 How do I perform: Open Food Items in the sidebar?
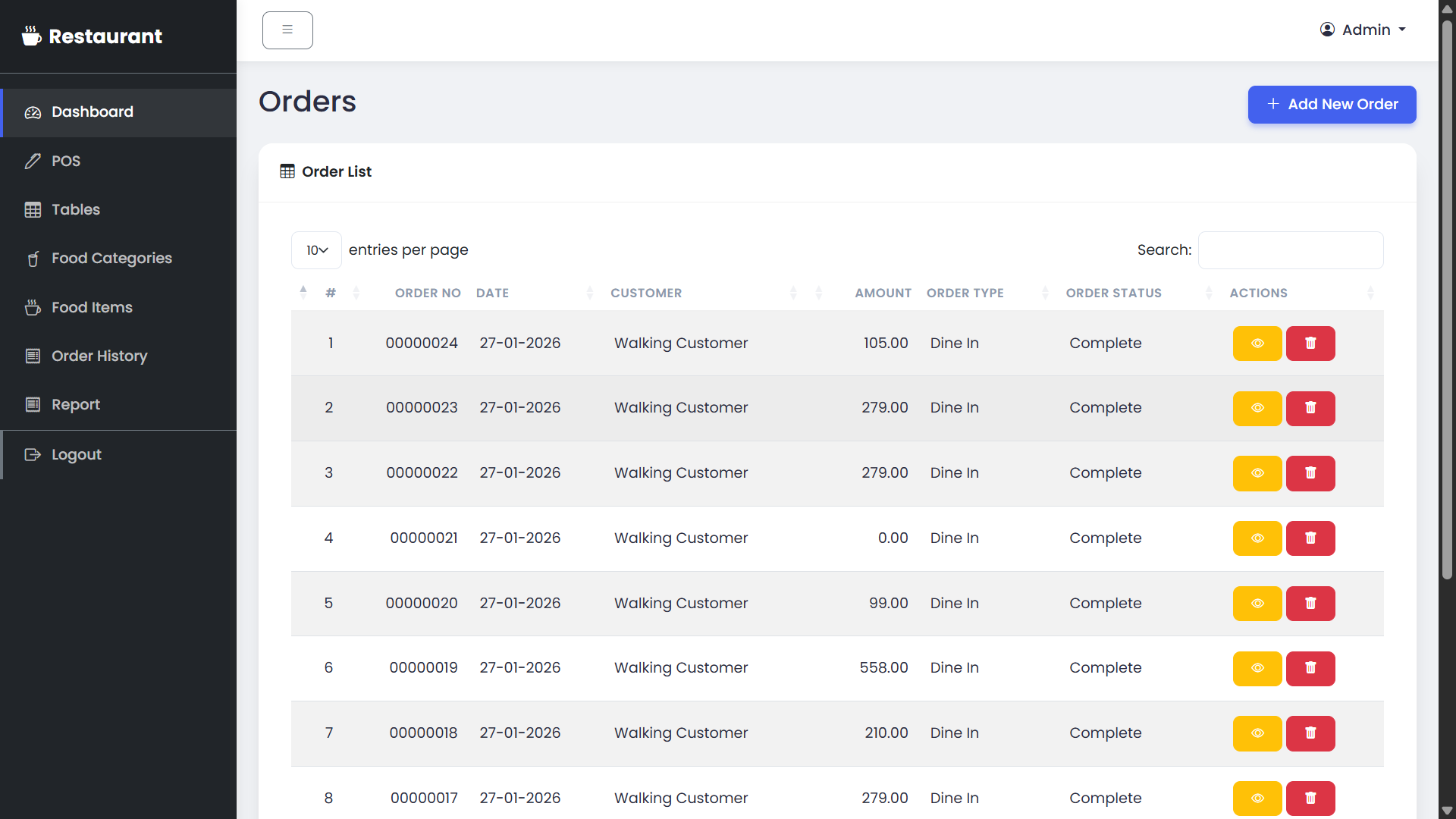click(120, 307)
